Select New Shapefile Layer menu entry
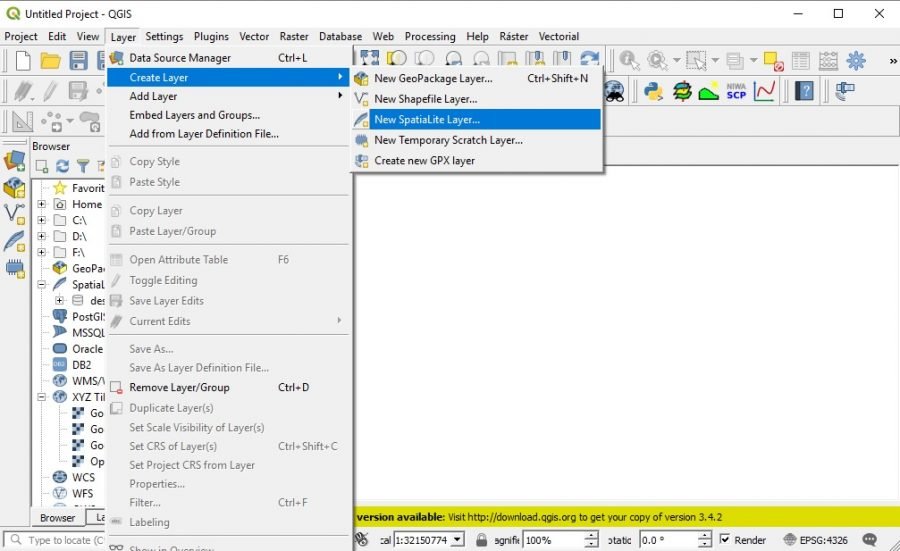Image resolution: width=900 pixels, height=551 pixels. click(425, 99)
